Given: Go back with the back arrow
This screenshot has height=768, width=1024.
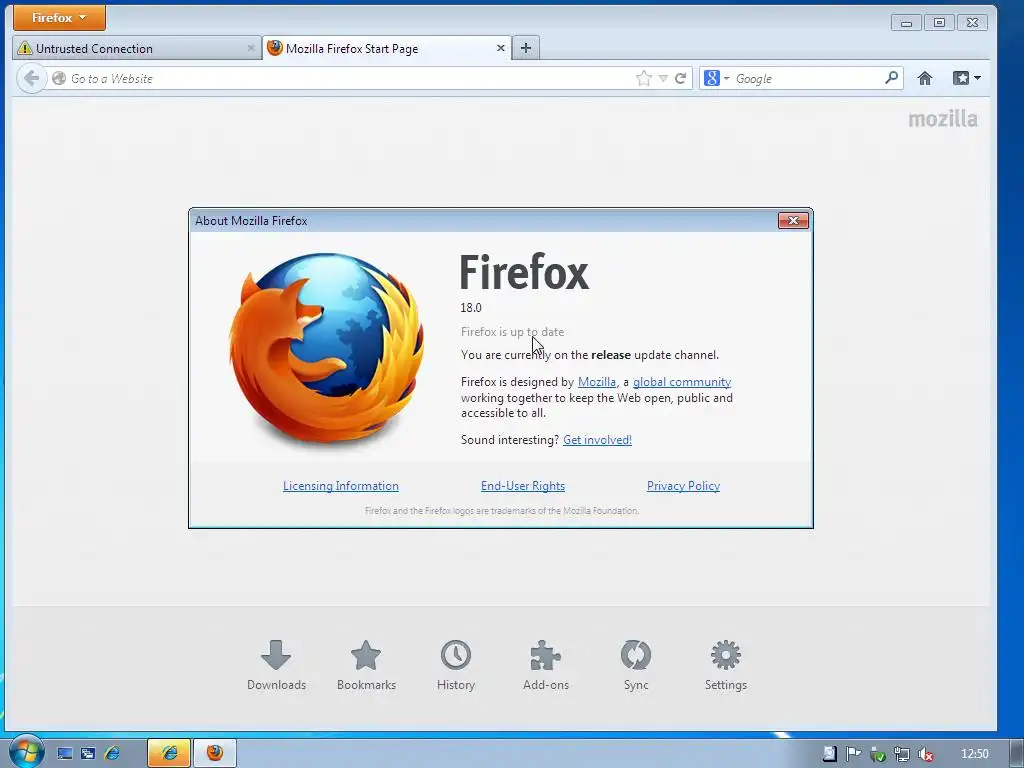Looking at the screenshot, I should pos(31,78).
